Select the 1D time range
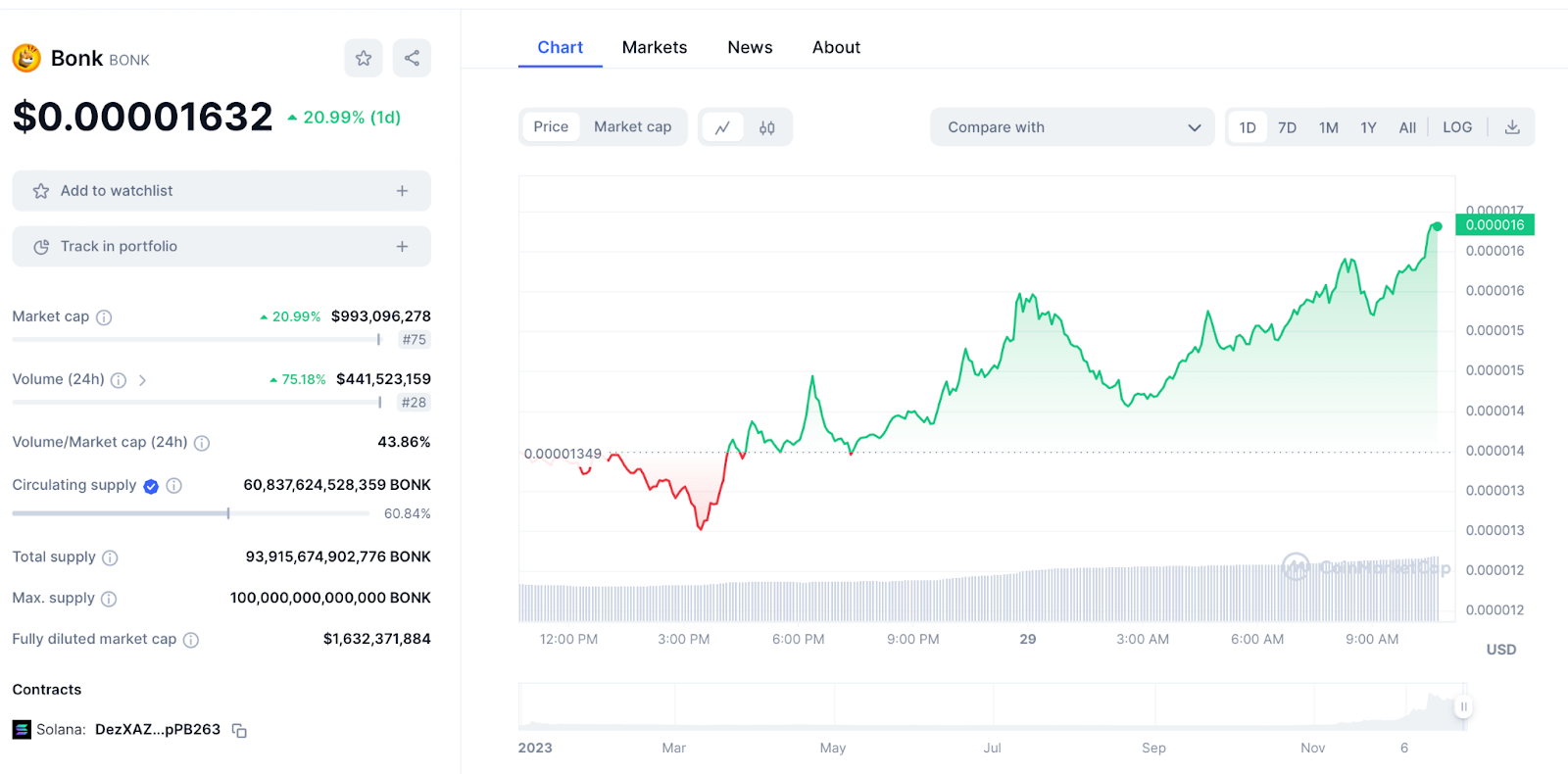Viewport: 1568px width, 774px height. [1248, 127]
